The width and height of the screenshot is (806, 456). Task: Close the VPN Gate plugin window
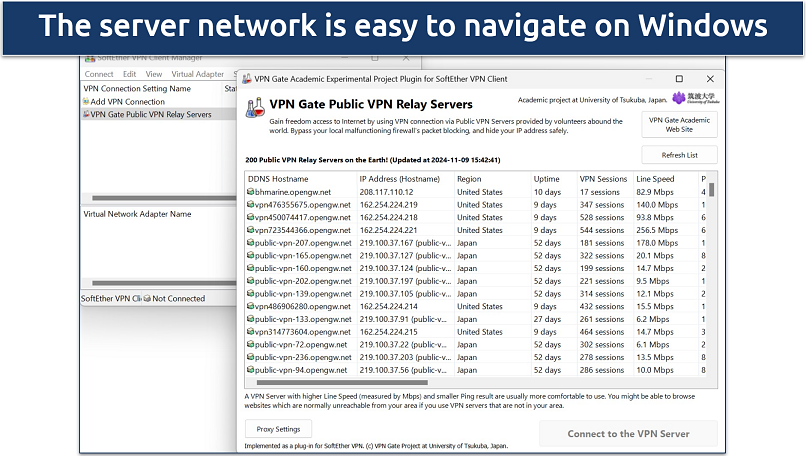point(710,79)
